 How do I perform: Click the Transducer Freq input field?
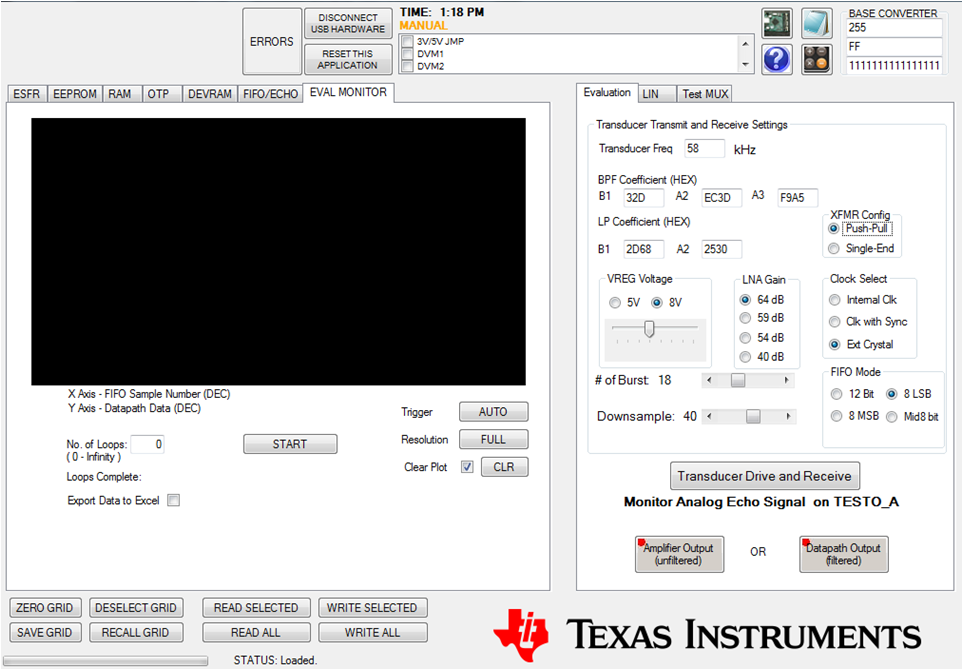click(x=704, y=147)
